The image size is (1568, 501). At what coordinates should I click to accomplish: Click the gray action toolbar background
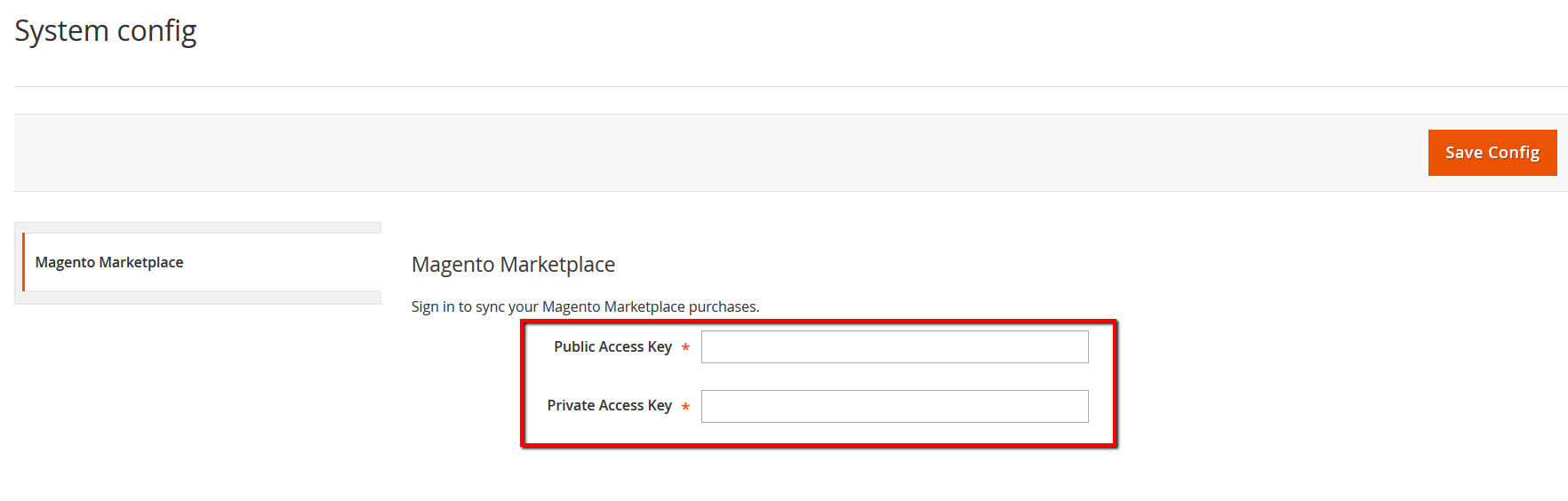(711, 153)
